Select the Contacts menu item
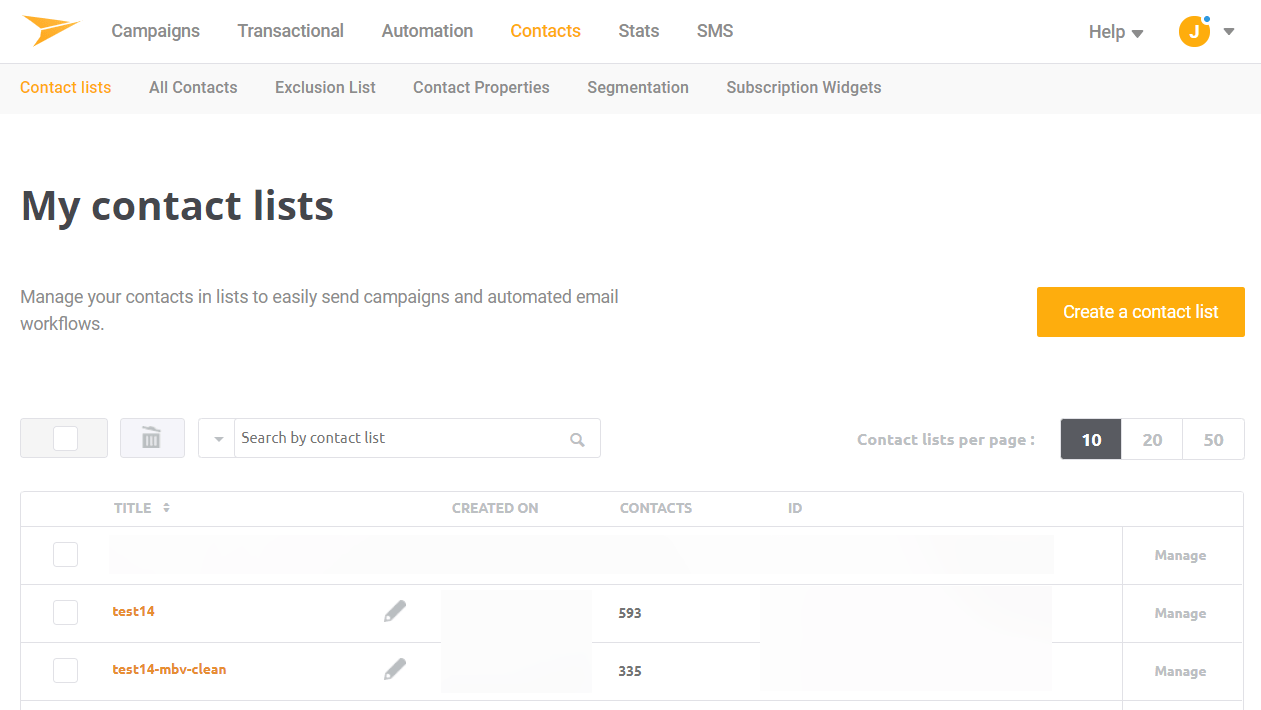1261x710 pixels. point(545,31)
